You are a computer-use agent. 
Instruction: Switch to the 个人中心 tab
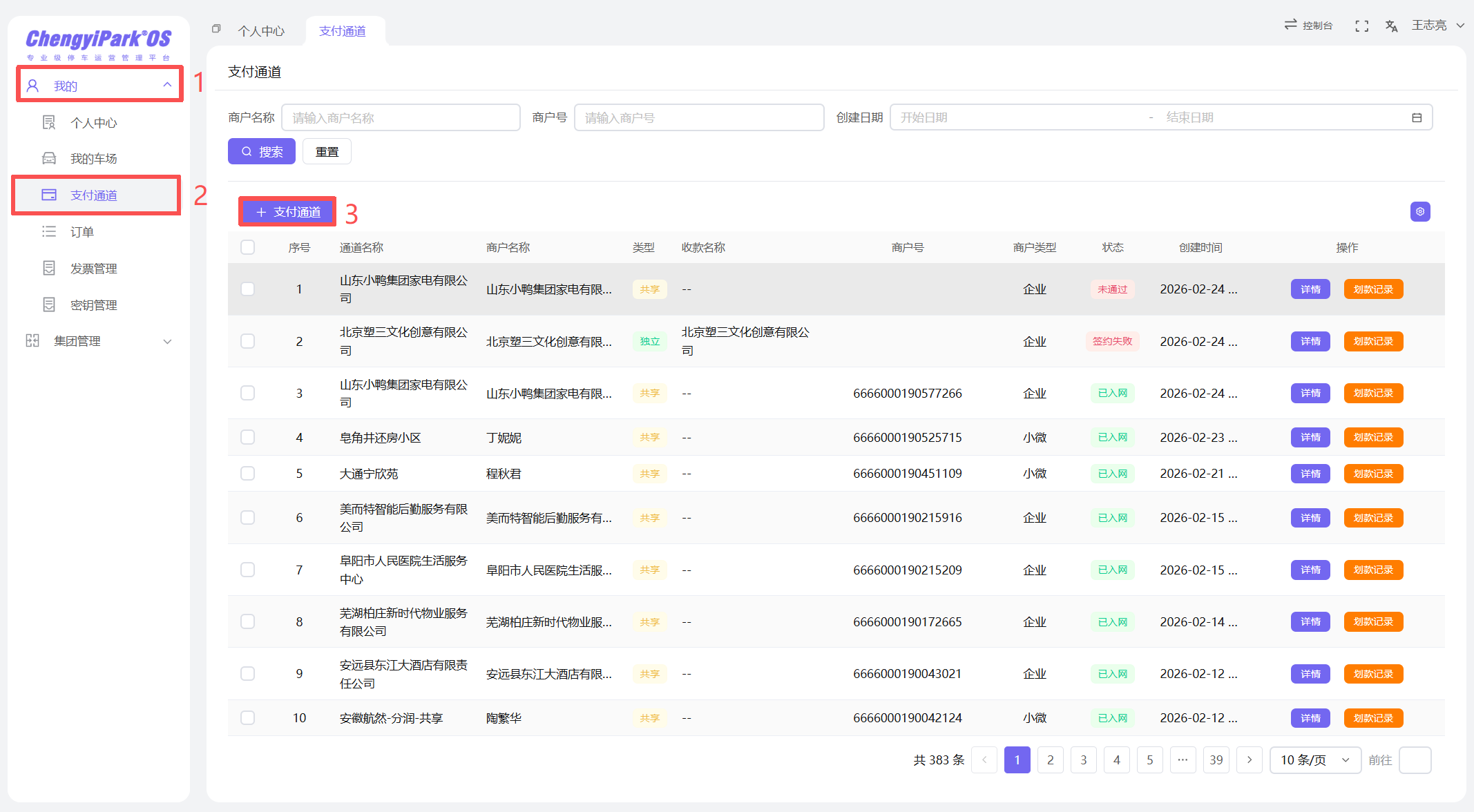[261, 31]
